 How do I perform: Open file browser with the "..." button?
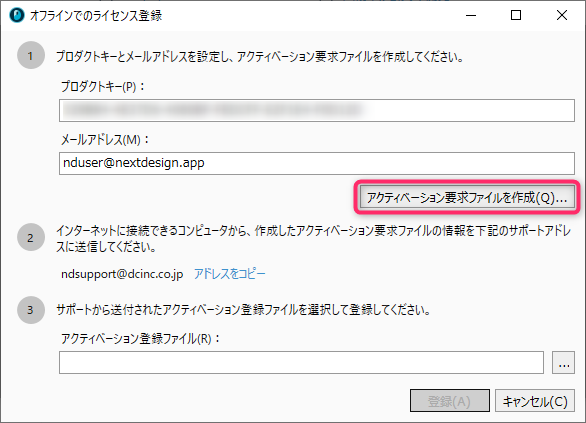click(x=563, y=362)
